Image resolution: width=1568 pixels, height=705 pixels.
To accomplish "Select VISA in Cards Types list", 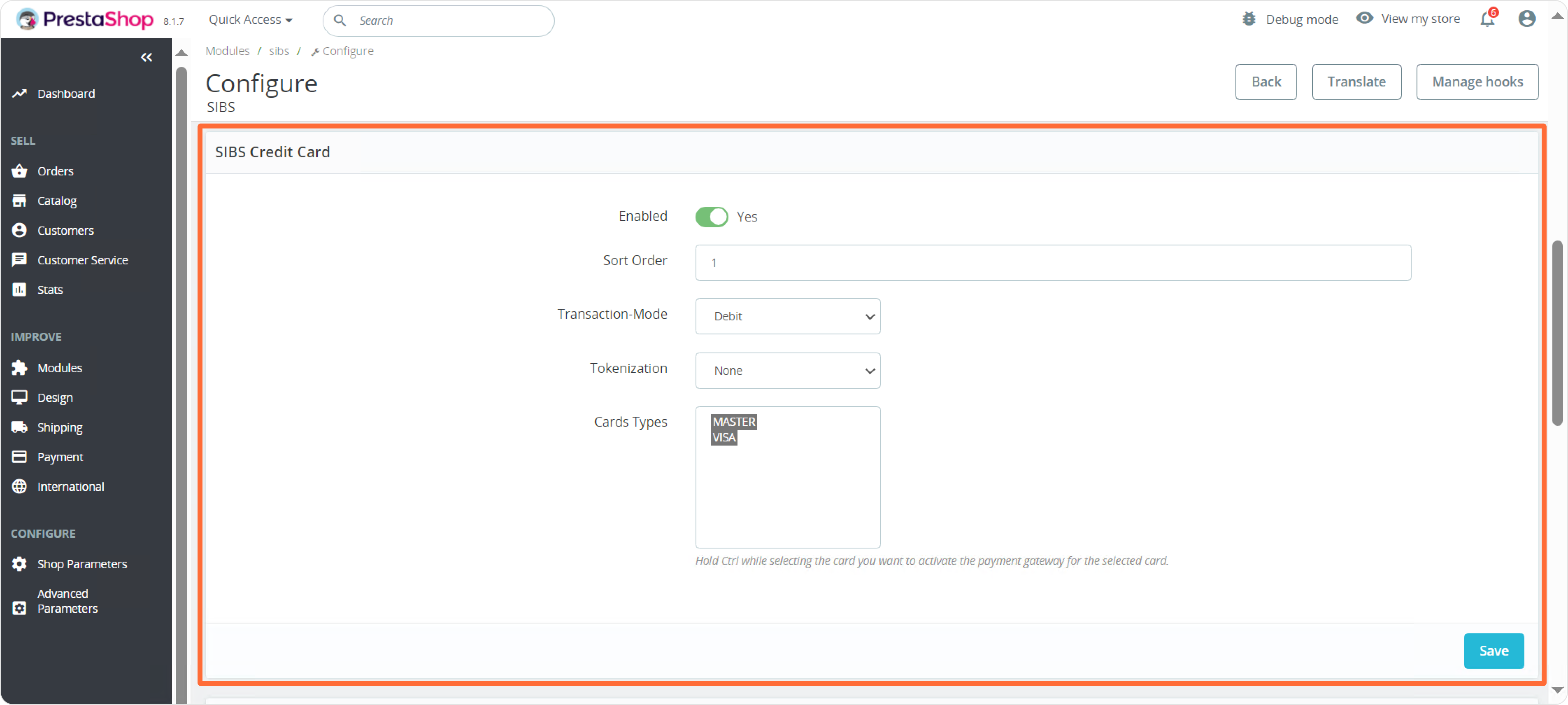I will (724, 438).
